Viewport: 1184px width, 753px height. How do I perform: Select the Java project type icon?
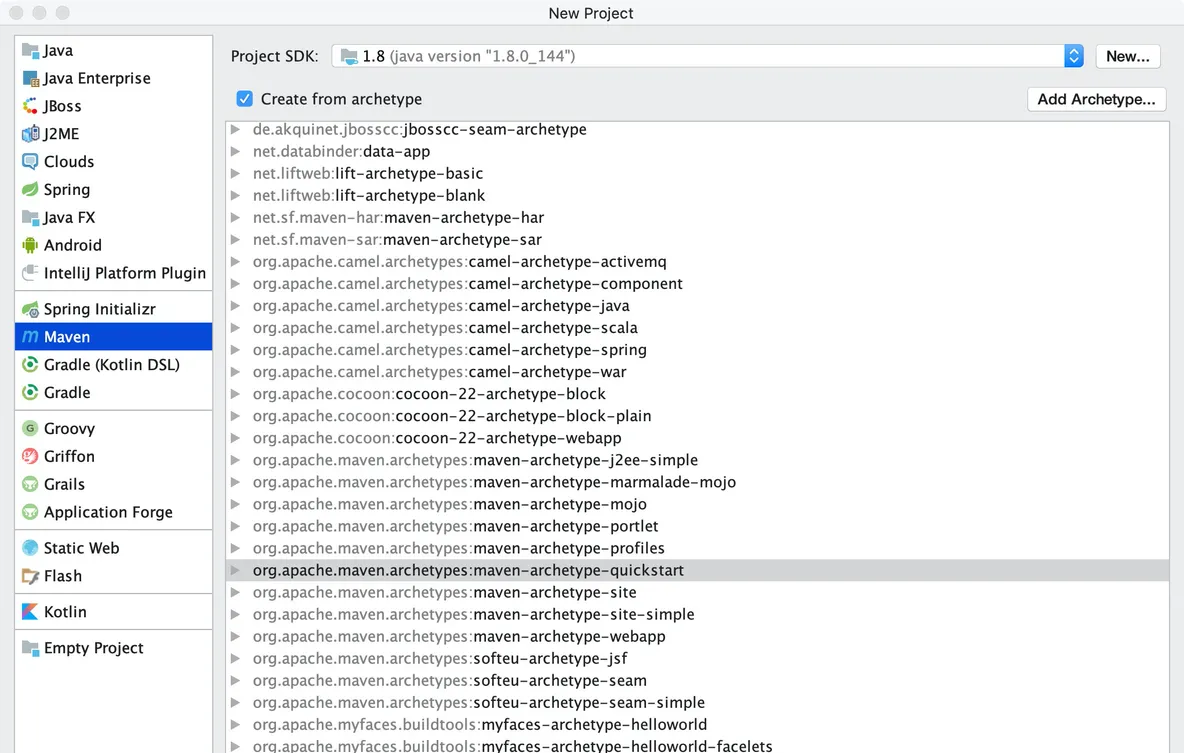30,51
